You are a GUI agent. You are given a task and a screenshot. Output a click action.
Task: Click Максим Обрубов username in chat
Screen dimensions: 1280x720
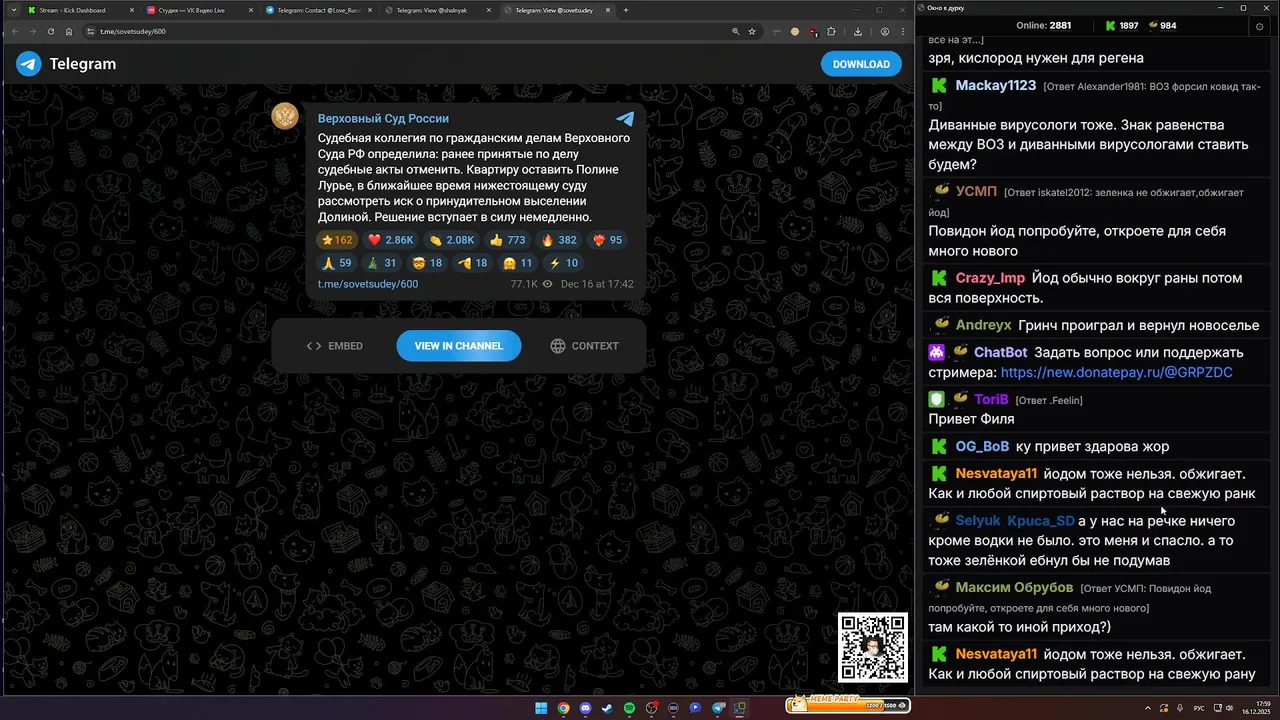(1014, 587)
